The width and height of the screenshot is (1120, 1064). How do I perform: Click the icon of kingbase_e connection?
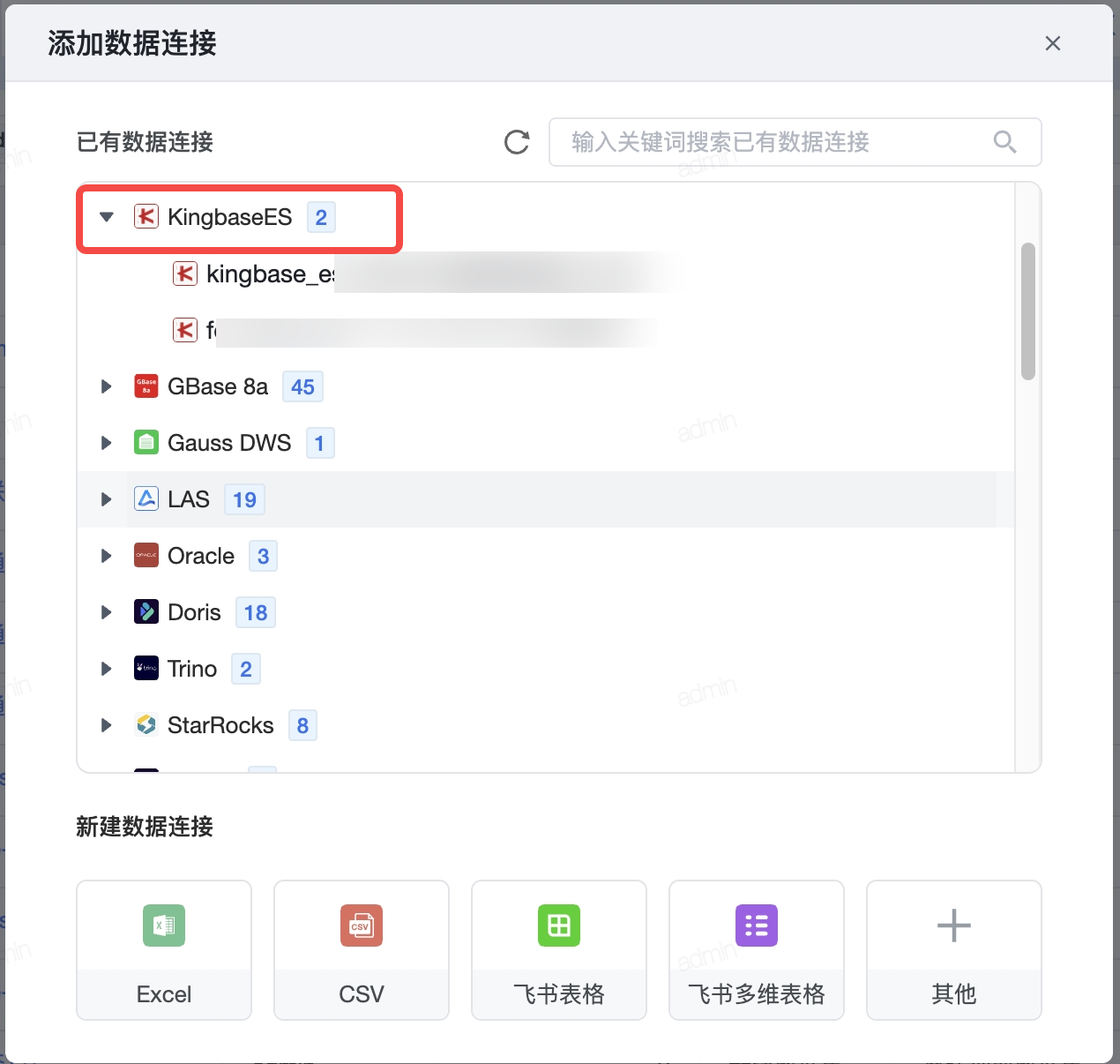185,273
